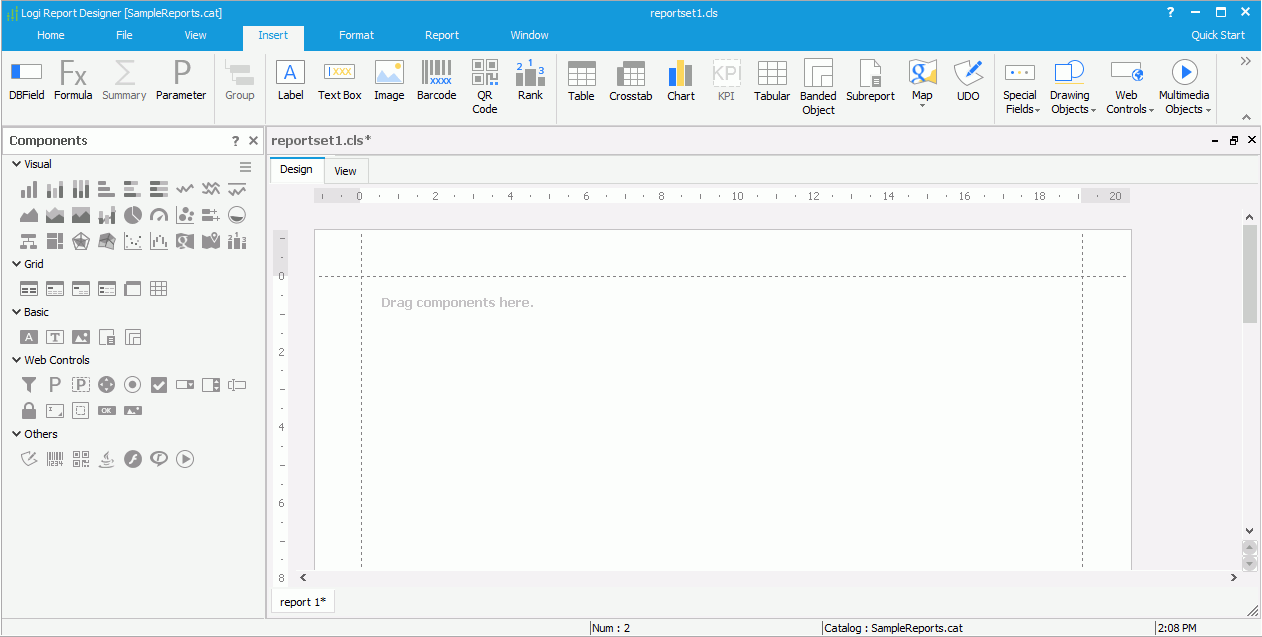This screenshot has width=1262, height=637.
Task: Select the radar chart icon in Components
Action: click(x=80, y=240)
